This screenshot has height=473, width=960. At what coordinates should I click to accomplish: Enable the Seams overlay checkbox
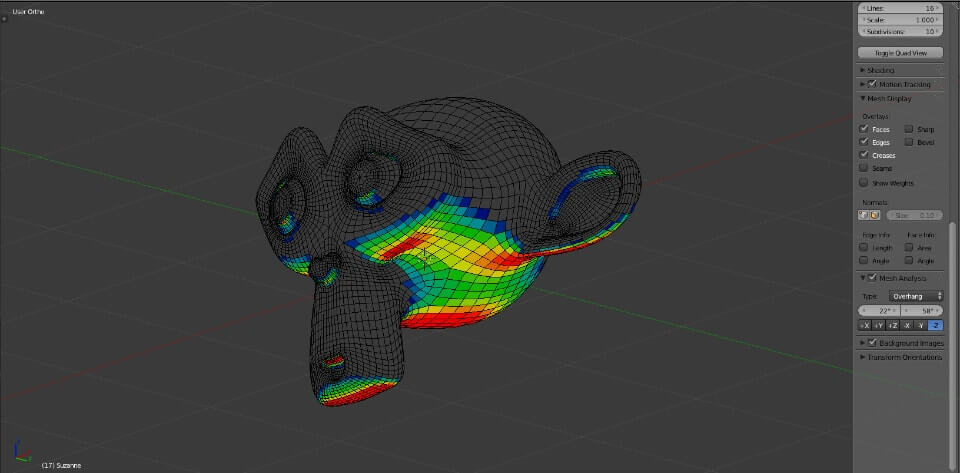(x=864, y=168)
